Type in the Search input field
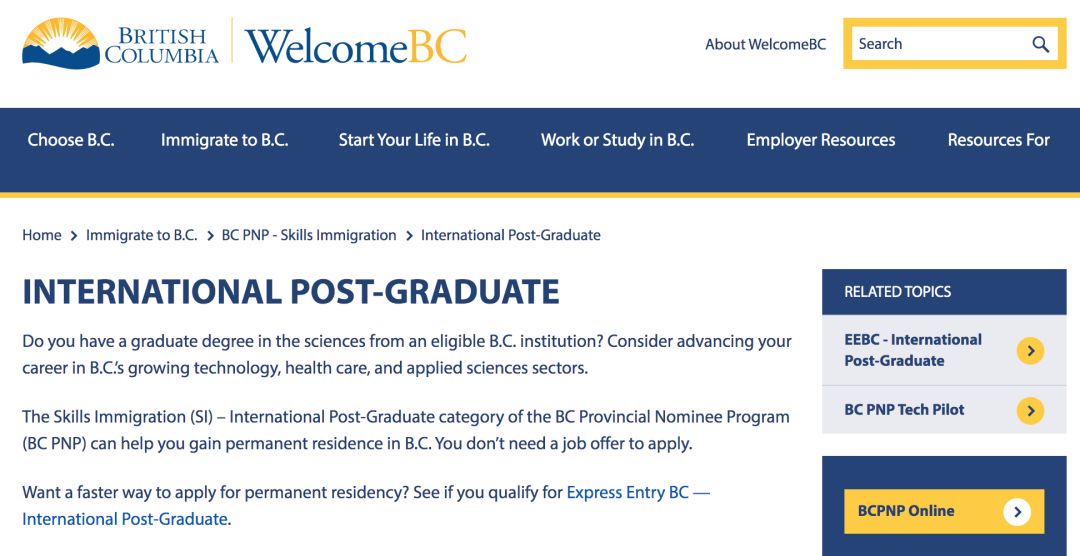This screenshot has width=1080, height=556. [935, 44]
